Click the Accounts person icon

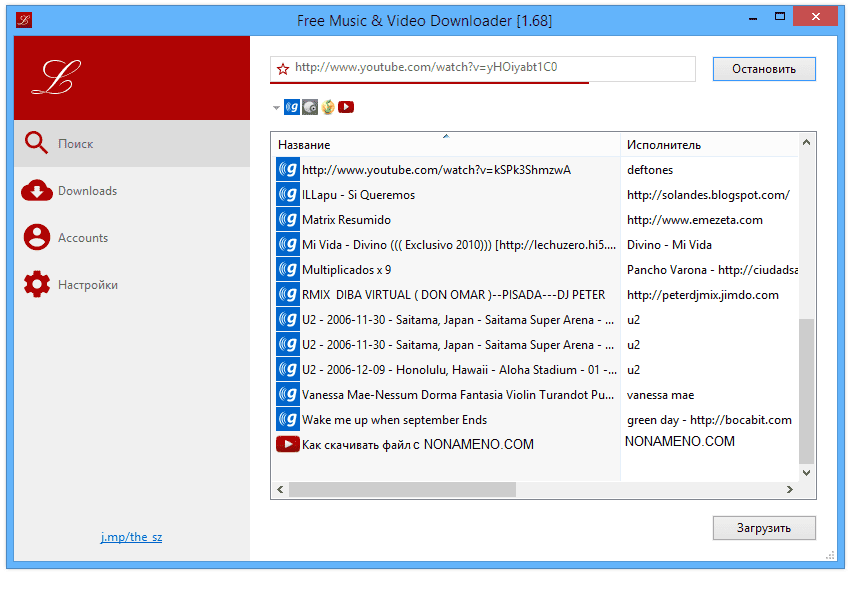36,238
